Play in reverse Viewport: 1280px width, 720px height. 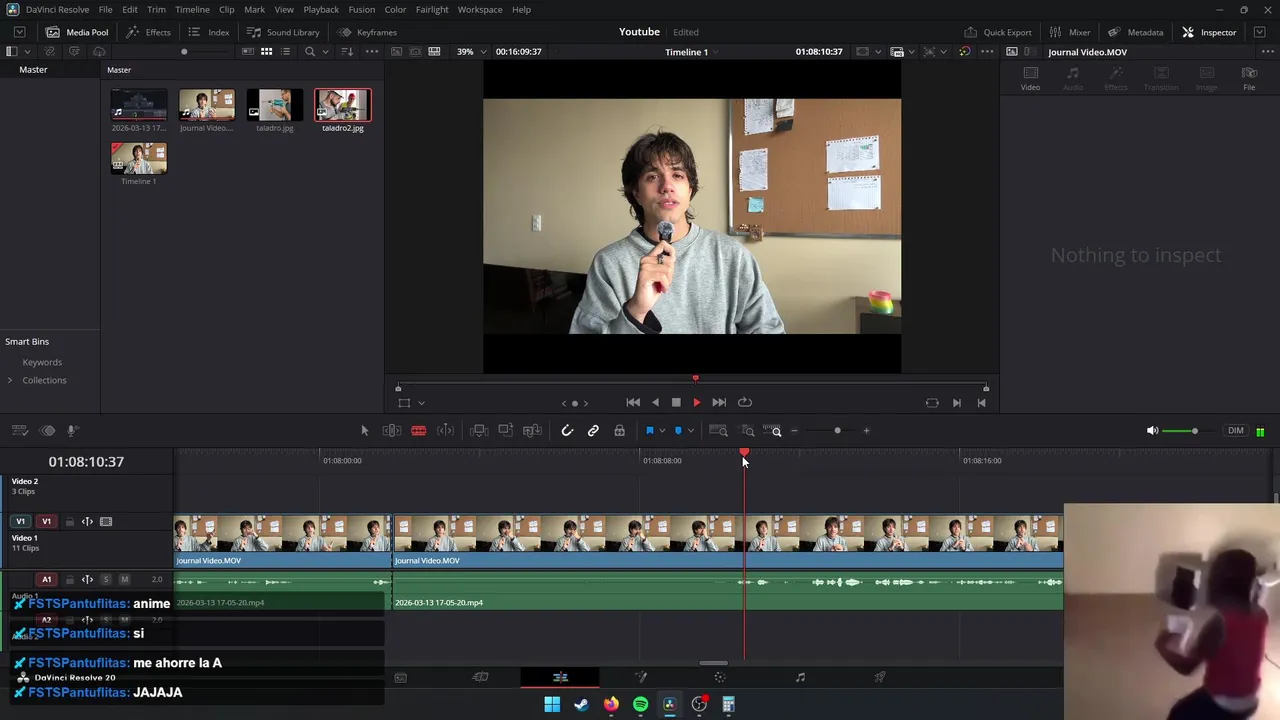(655, 402)
